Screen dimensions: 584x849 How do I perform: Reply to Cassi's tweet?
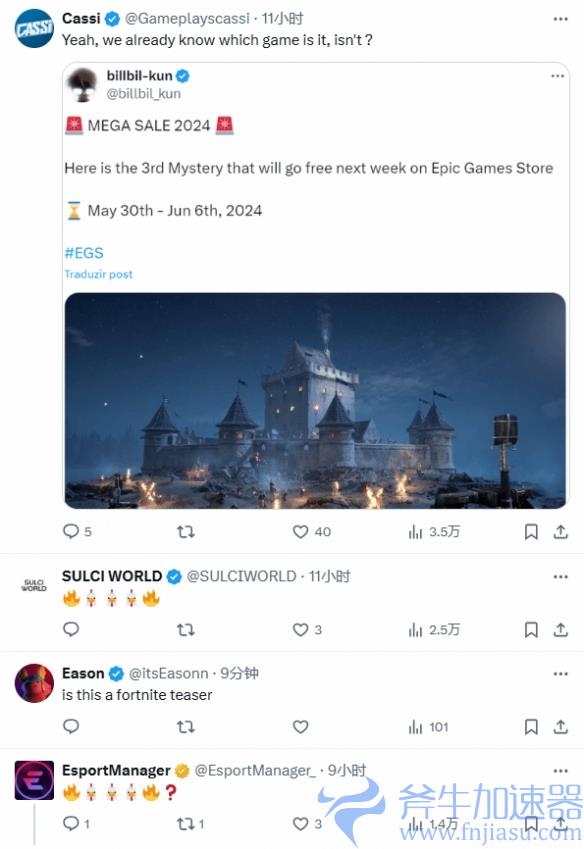71,532
